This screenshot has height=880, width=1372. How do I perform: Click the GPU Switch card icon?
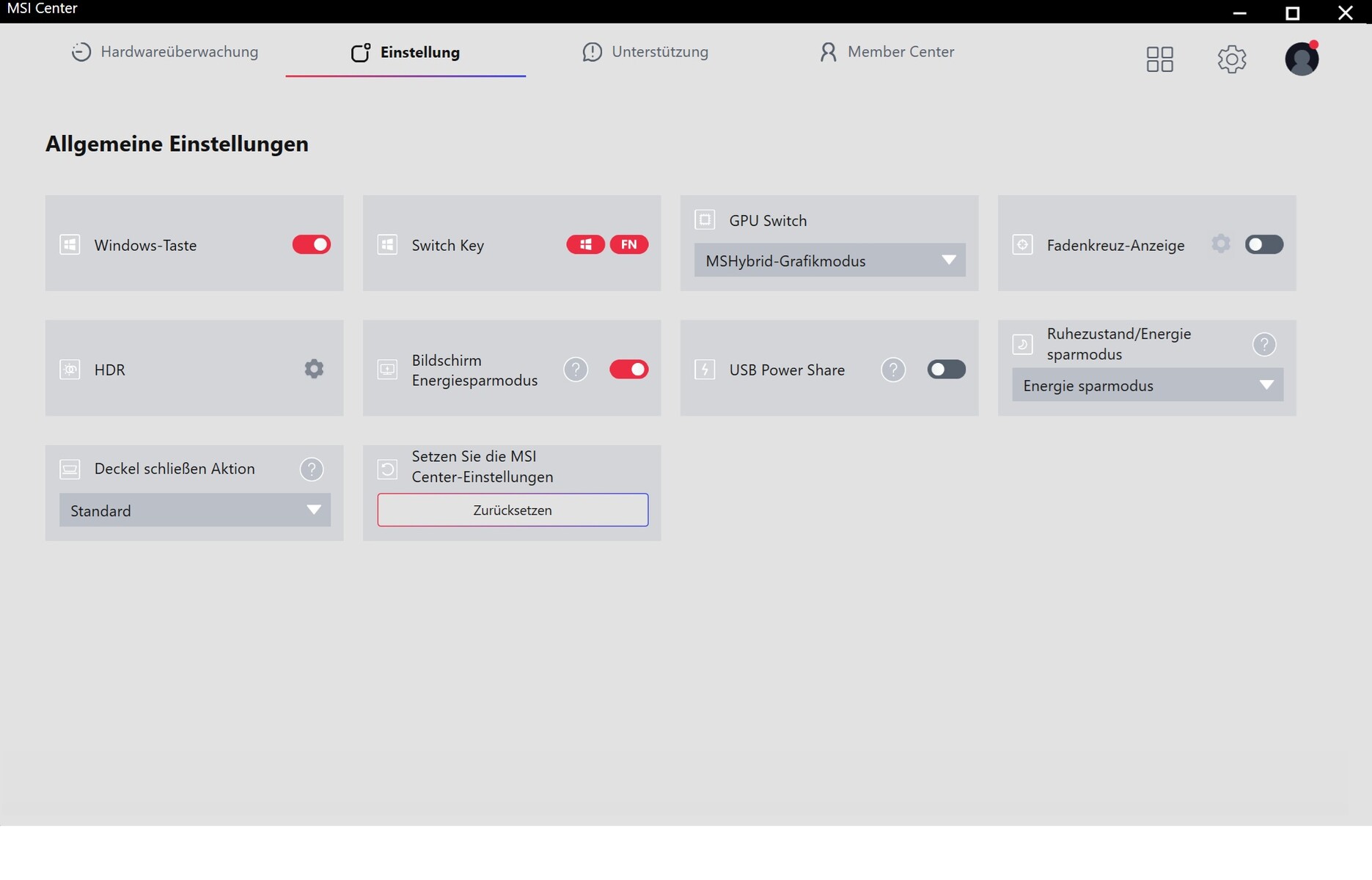click(x=705, y=219)
